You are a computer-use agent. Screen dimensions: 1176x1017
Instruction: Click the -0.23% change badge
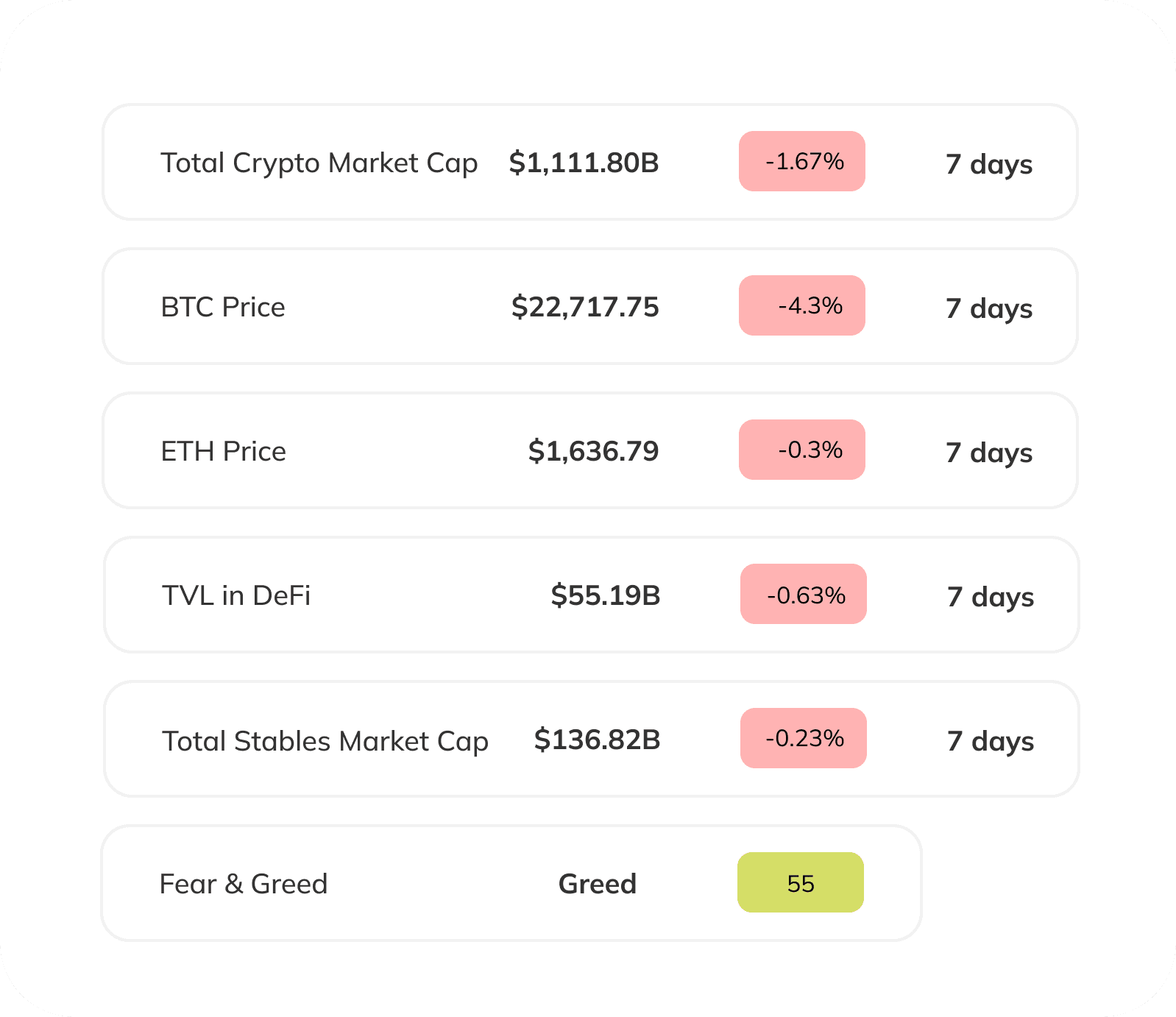point(804,738)
